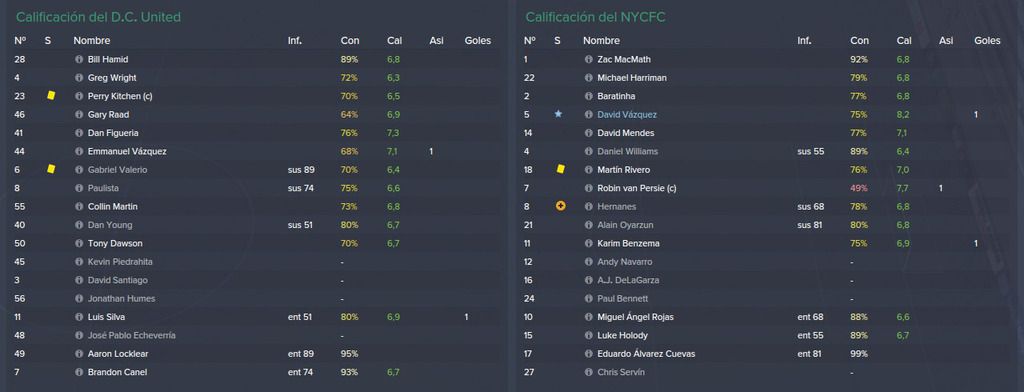The image size is (1024, 392).
Task: Click info icon beside Luis Silva
Action: pyautogui.click(x=79, y=317)
